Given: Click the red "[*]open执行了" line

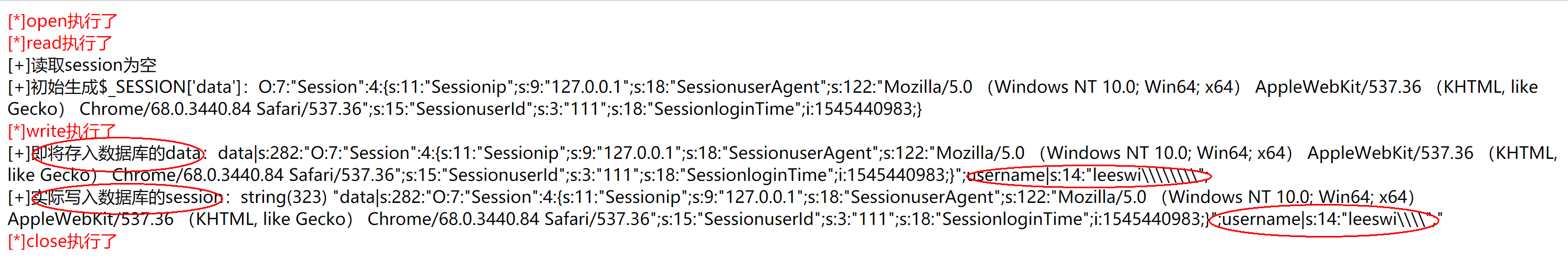Looking at the screenshot, I should (62, 21).
